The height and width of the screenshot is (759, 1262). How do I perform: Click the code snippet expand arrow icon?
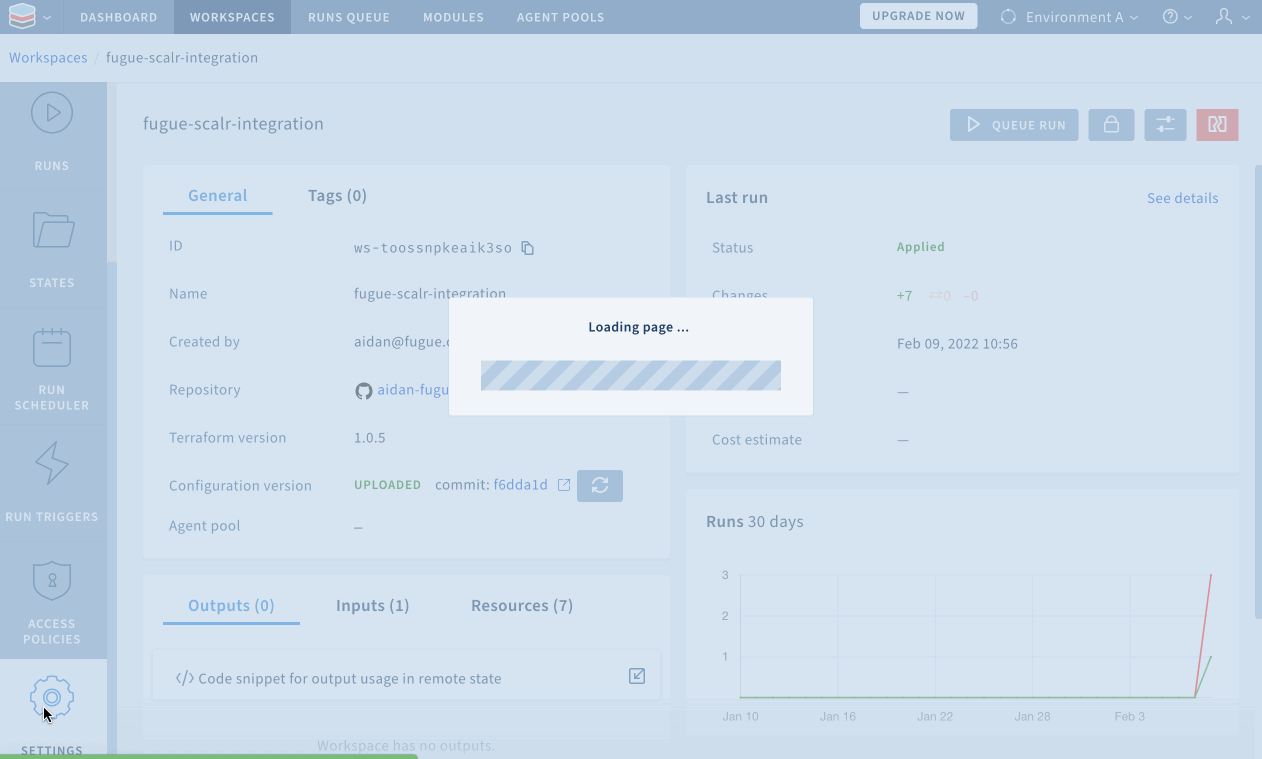pos(637,677)
